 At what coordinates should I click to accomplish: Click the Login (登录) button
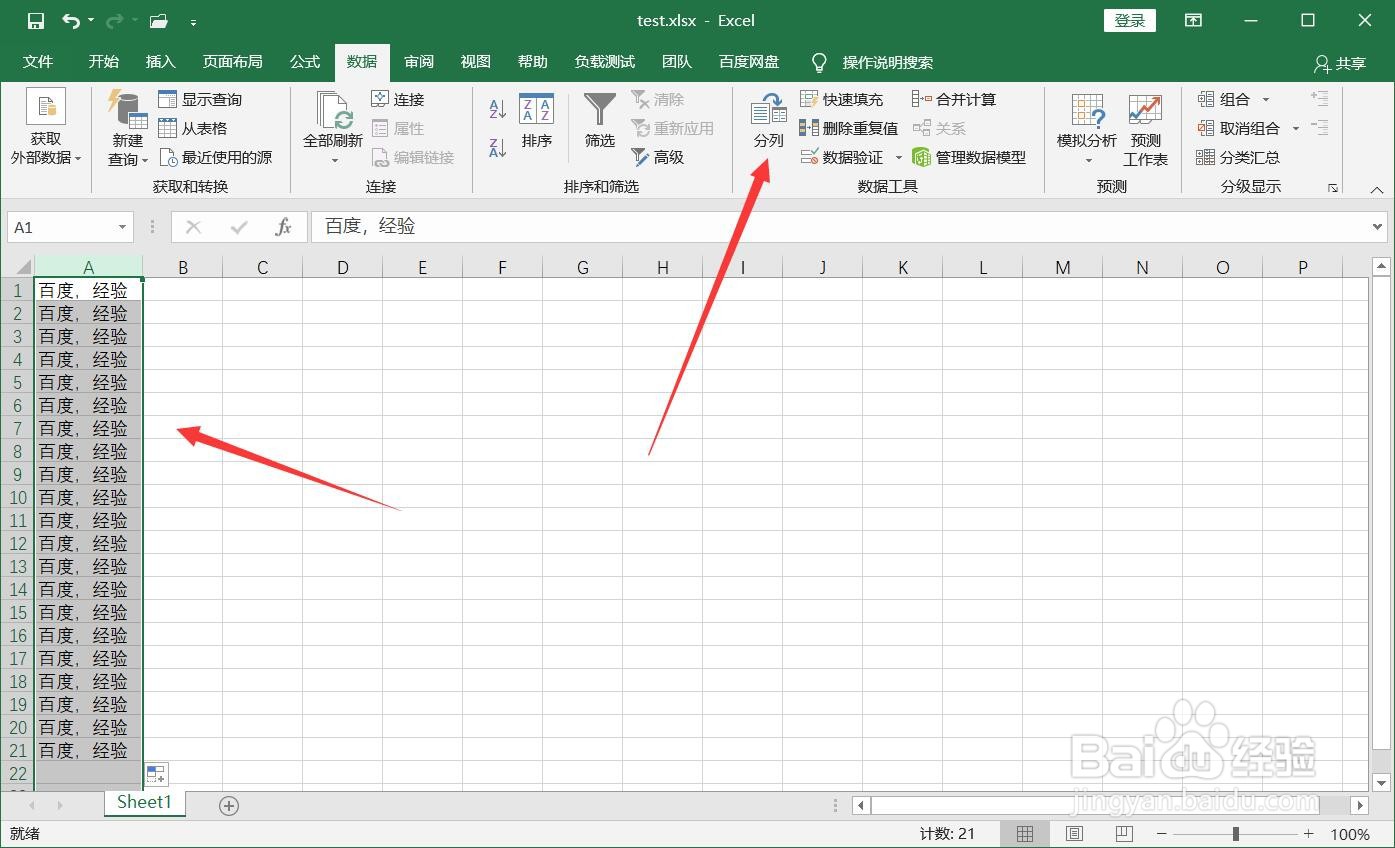click(1130, 20)
